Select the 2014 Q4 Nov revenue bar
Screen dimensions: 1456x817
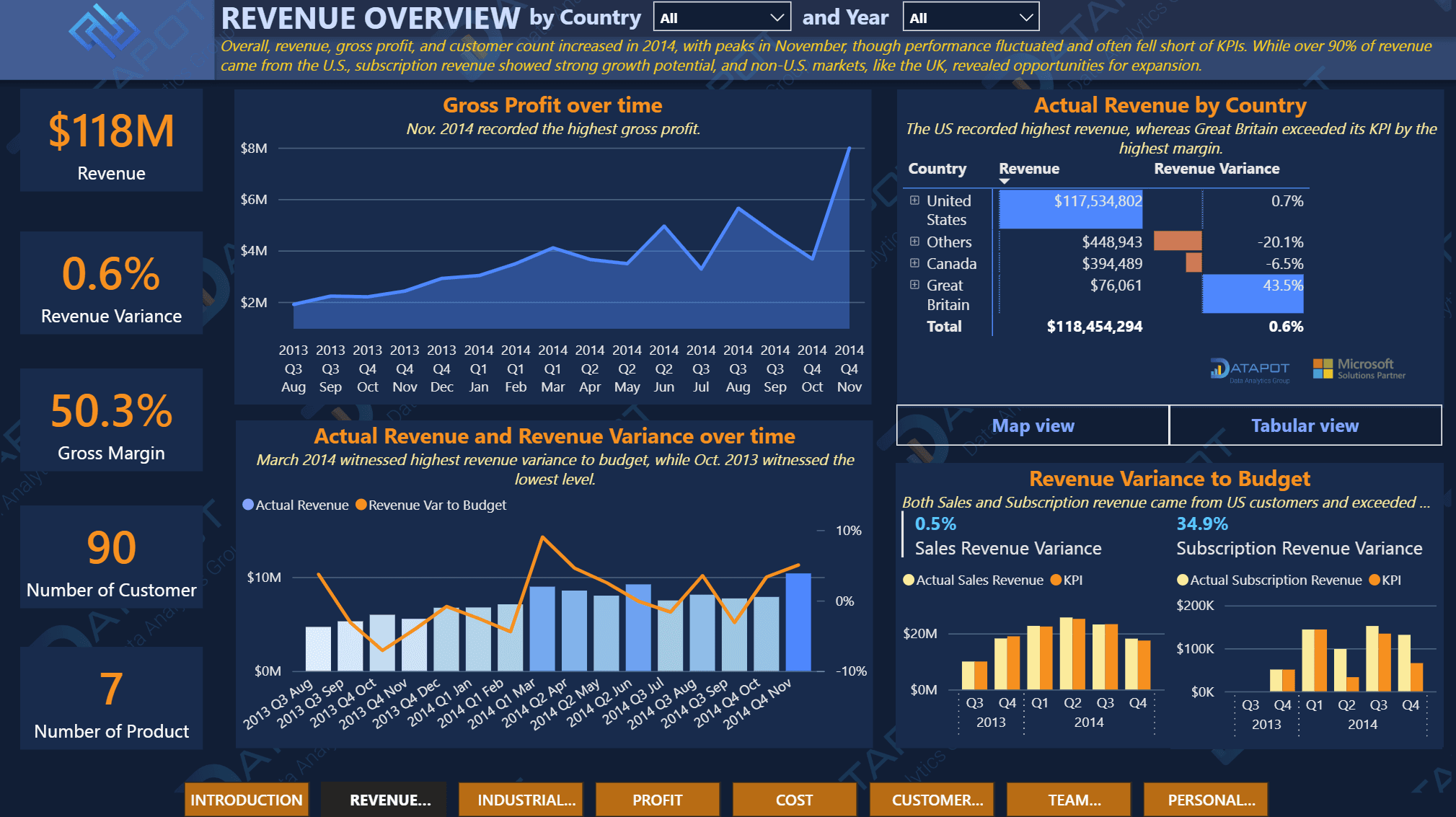coord(798,622)
